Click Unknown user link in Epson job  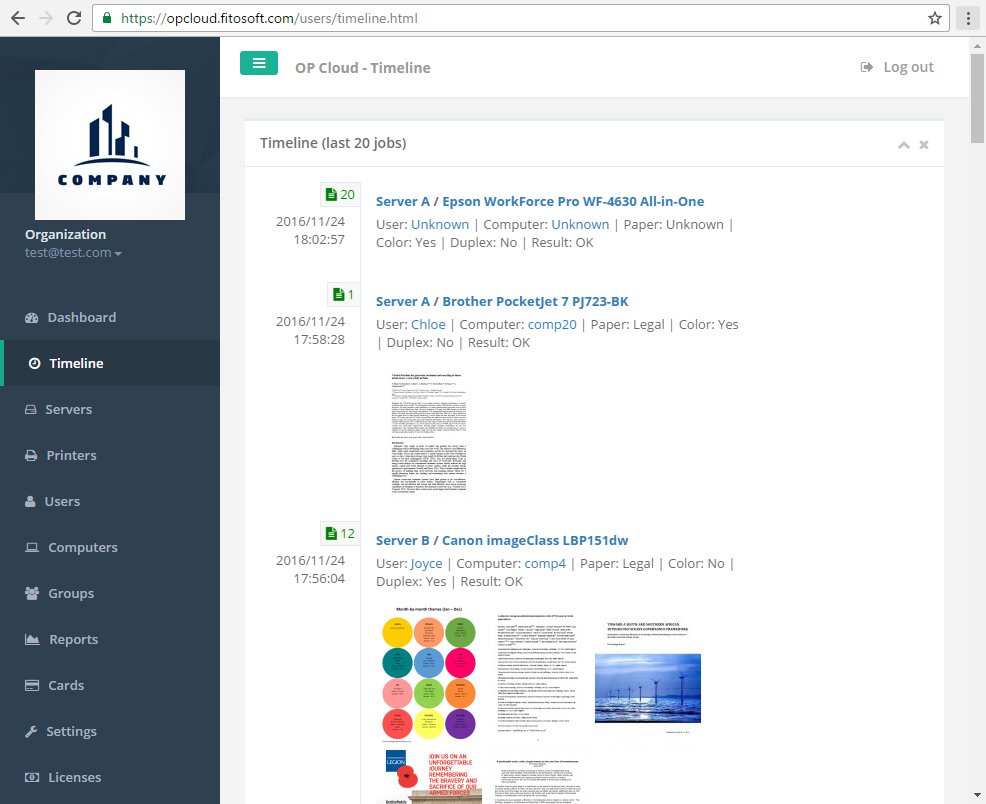[440, 224]
